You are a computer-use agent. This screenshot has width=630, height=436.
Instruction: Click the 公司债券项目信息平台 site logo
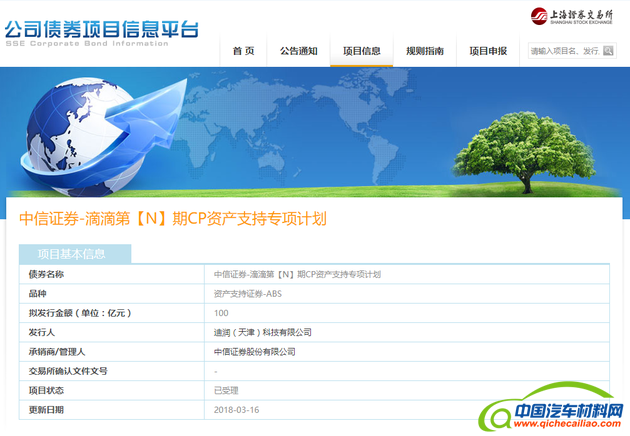click(x=101, y=30)
